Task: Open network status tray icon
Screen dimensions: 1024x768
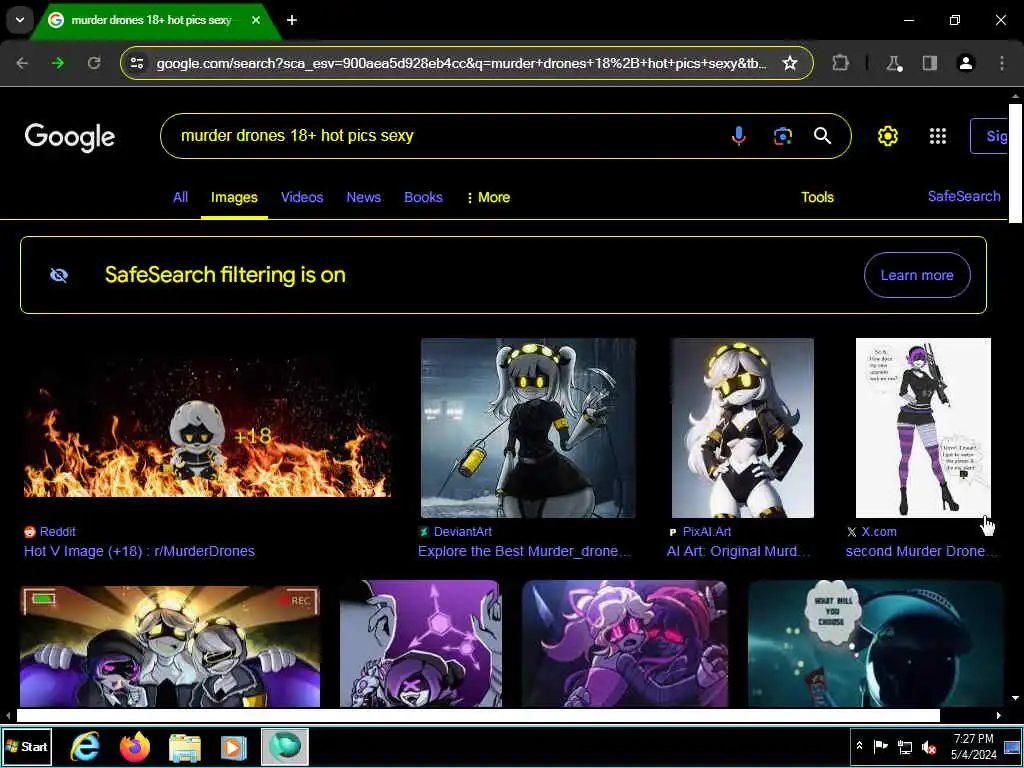Action: (904, 746)
